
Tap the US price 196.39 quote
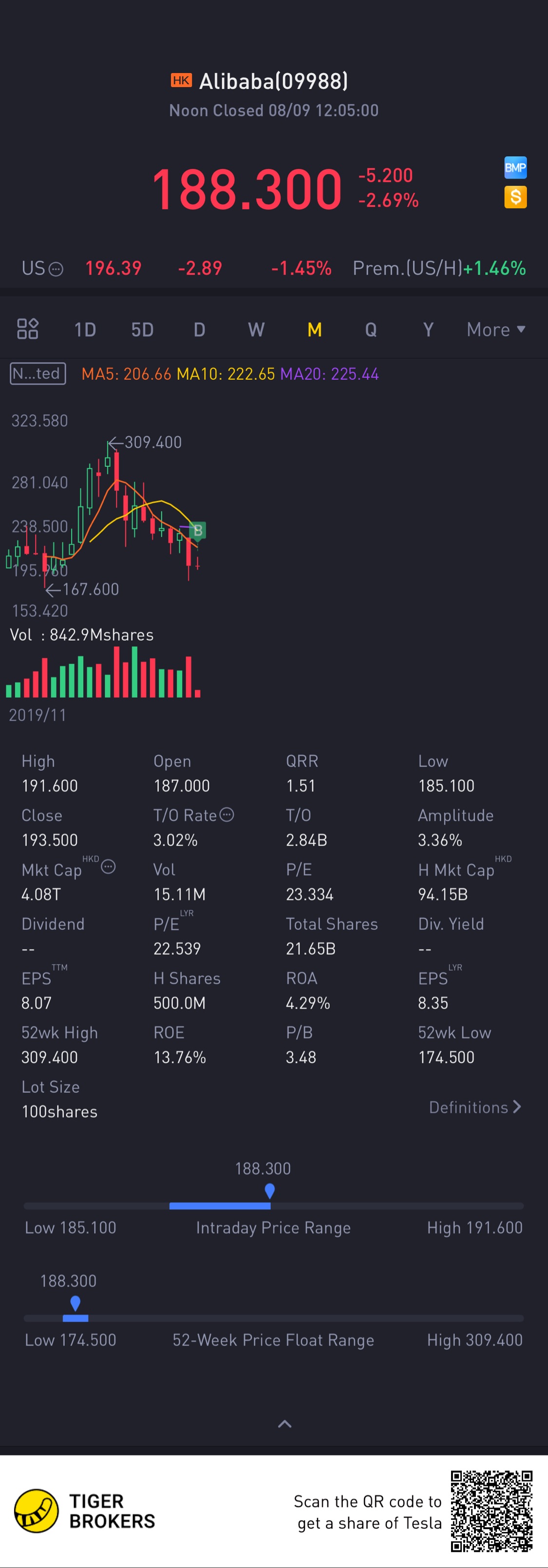point(113,268)
